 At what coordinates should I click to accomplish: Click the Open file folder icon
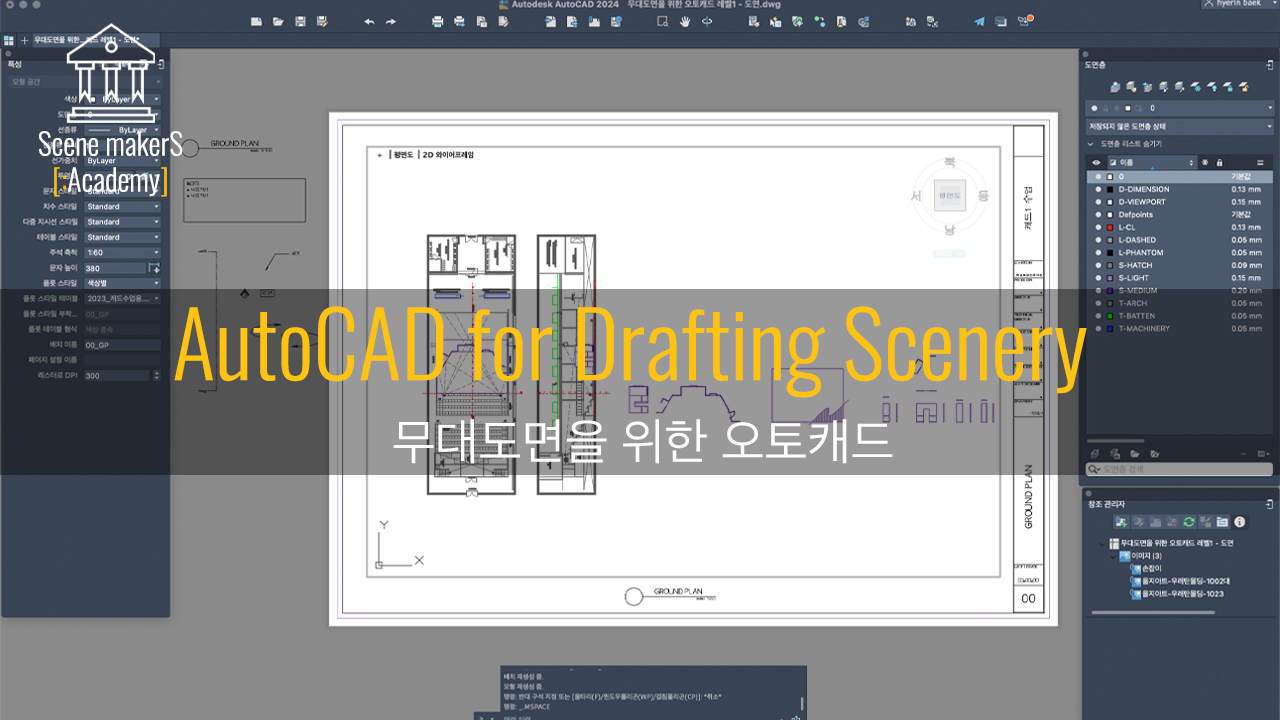click(x=277, y=21)
